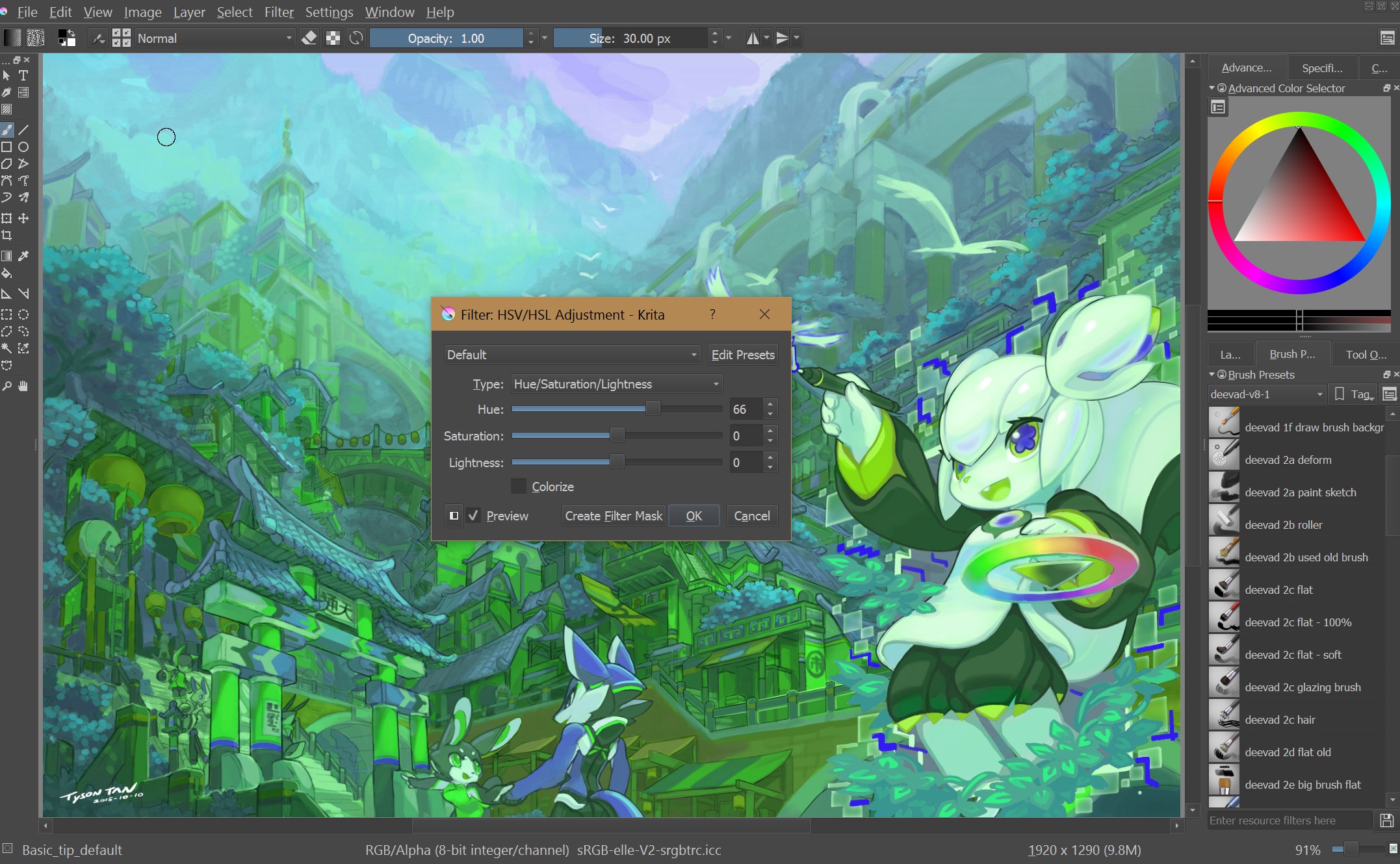
Task: Open the Filter menu
Action: pos(279,12)
